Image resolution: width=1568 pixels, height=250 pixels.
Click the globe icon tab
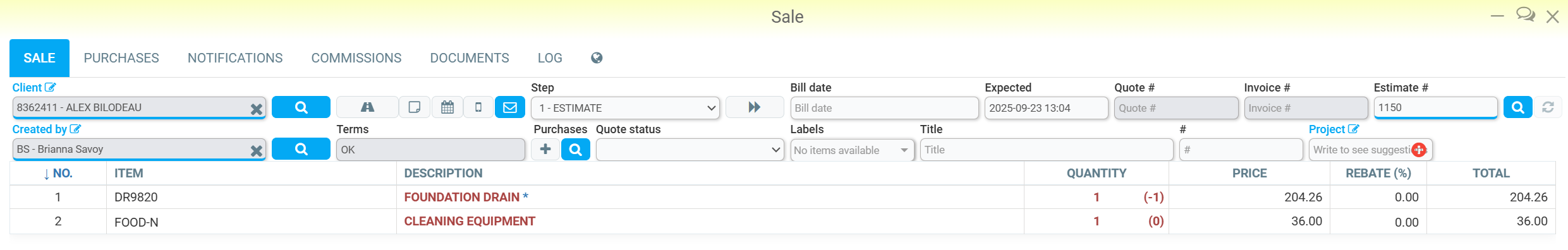coord(597,58)
